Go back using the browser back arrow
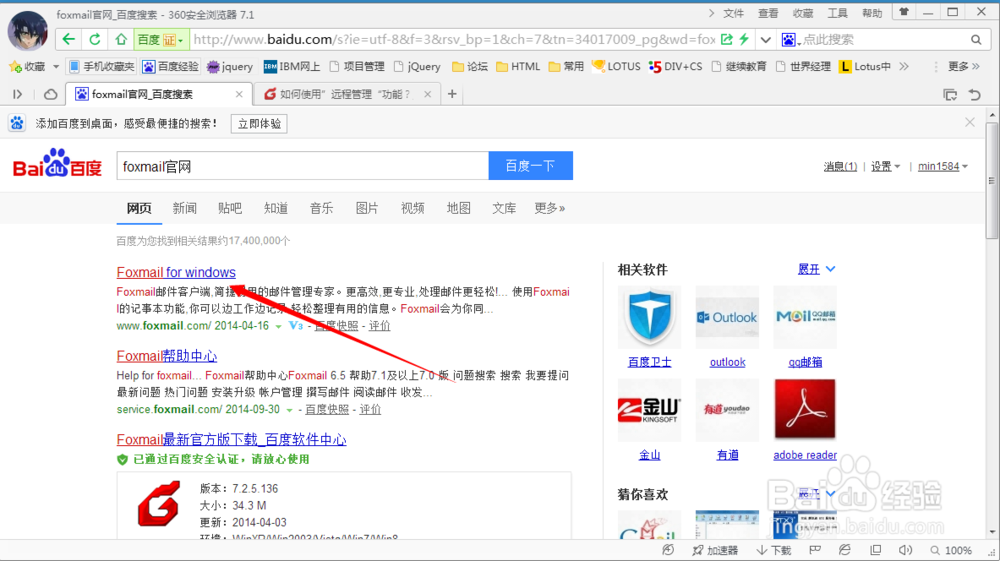The image size is (1000, 561). 68,40
